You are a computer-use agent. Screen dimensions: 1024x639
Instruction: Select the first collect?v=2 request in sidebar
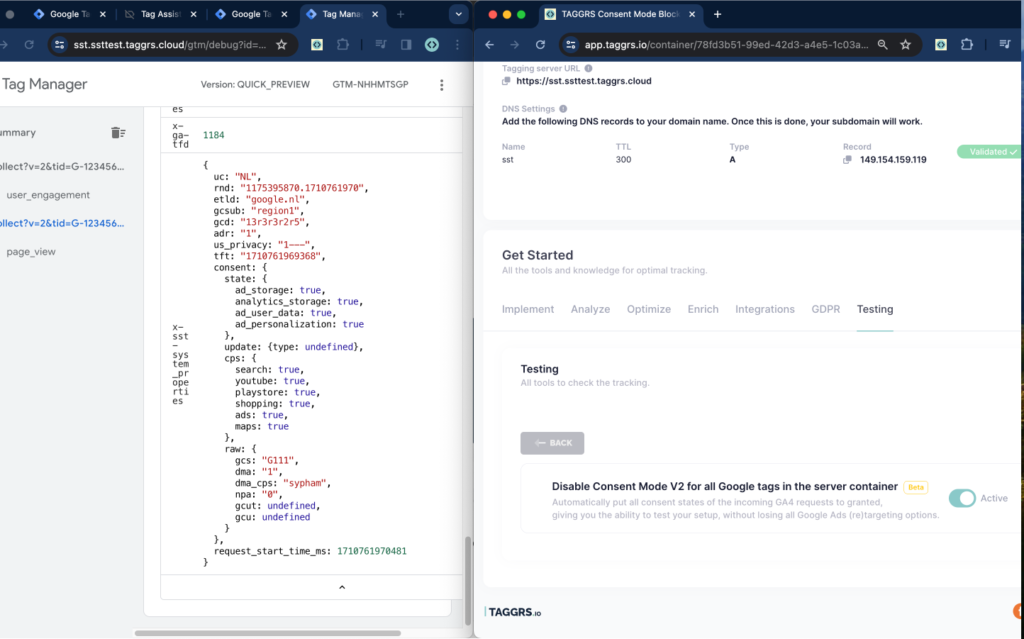tap(62, 167)
